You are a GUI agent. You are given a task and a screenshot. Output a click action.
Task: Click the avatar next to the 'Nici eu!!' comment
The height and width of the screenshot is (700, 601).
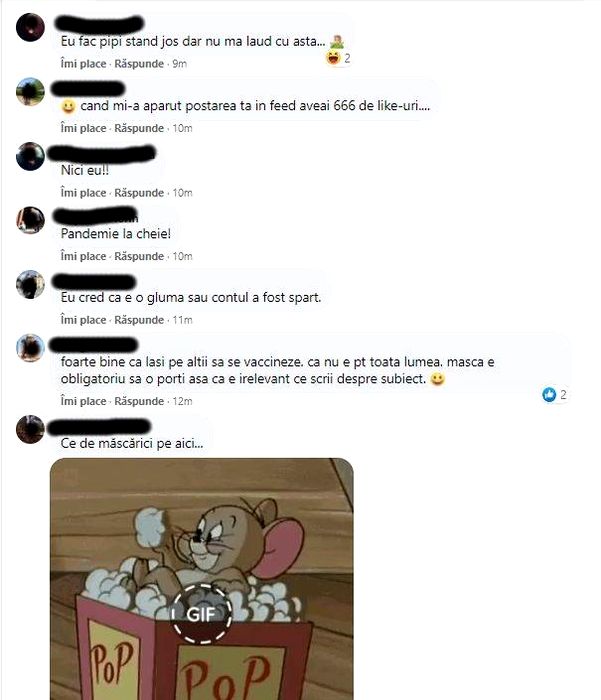(x=30, y=156)
